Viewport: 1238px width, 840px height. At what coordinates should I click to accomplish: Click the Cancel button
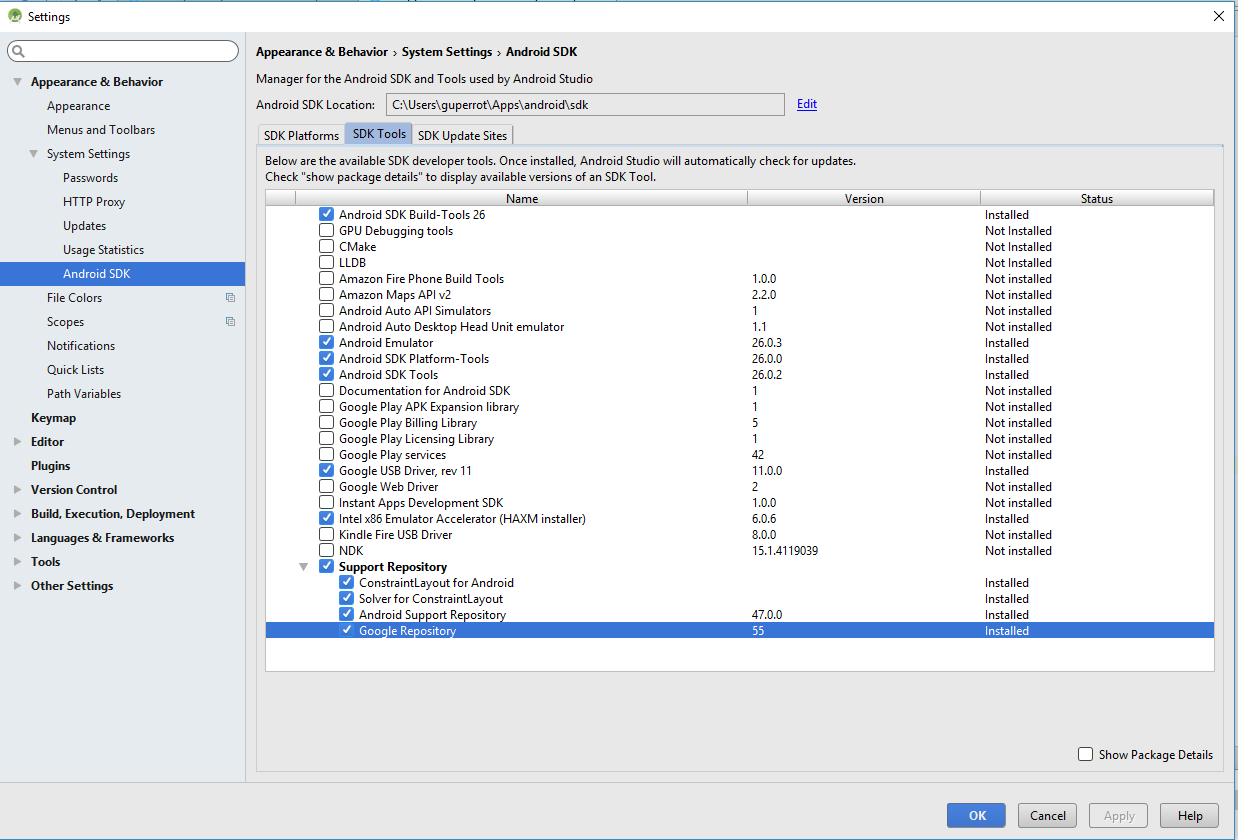pyautogui.click(x=1048, y=815)
